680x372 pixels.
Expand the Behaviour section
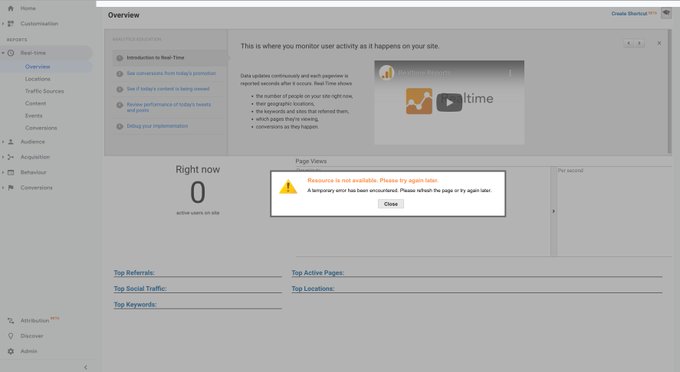pos(3,172)
